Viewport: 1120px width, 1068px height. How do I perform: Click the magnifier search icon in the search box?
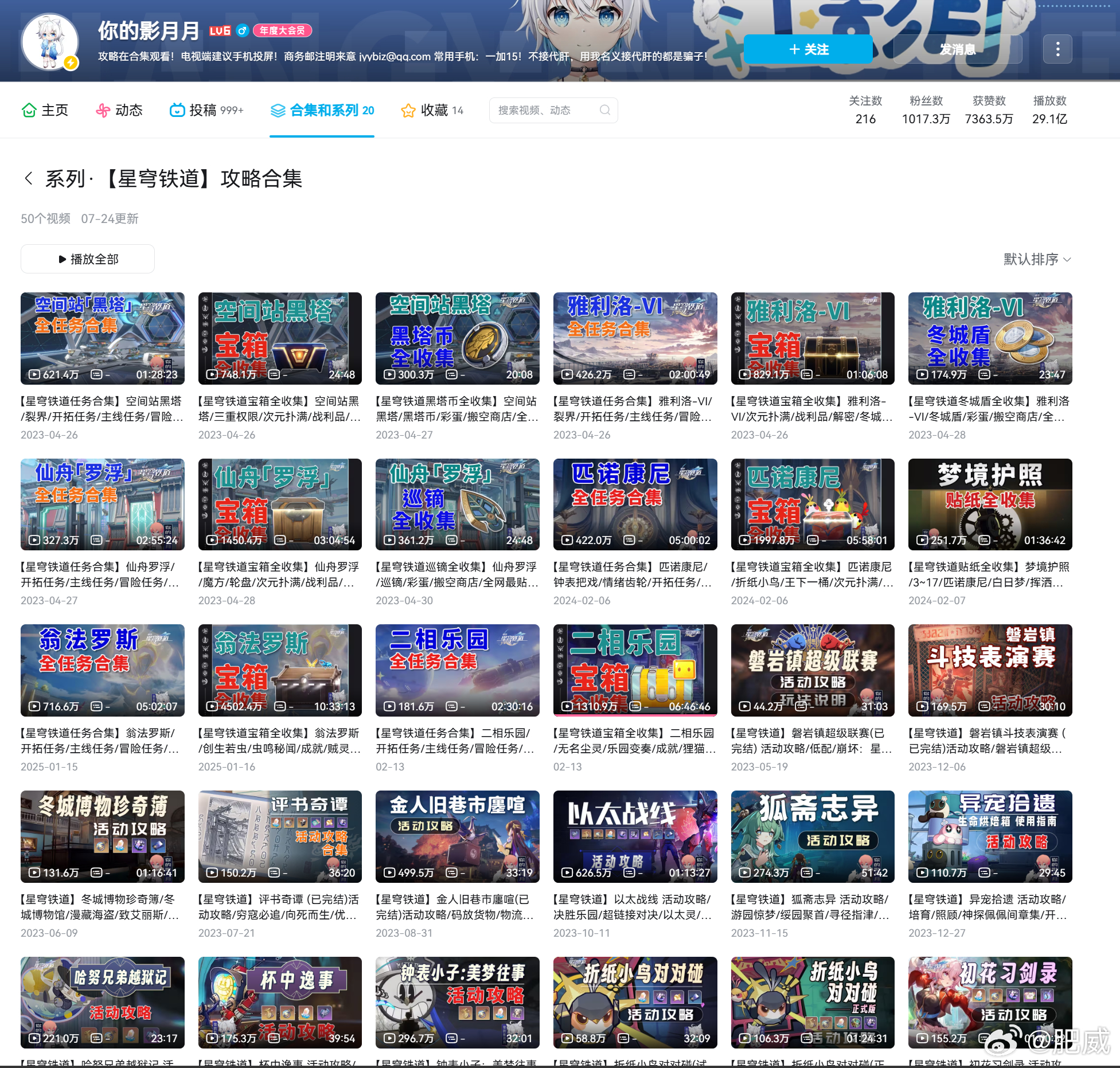click(x=604, y=110)
